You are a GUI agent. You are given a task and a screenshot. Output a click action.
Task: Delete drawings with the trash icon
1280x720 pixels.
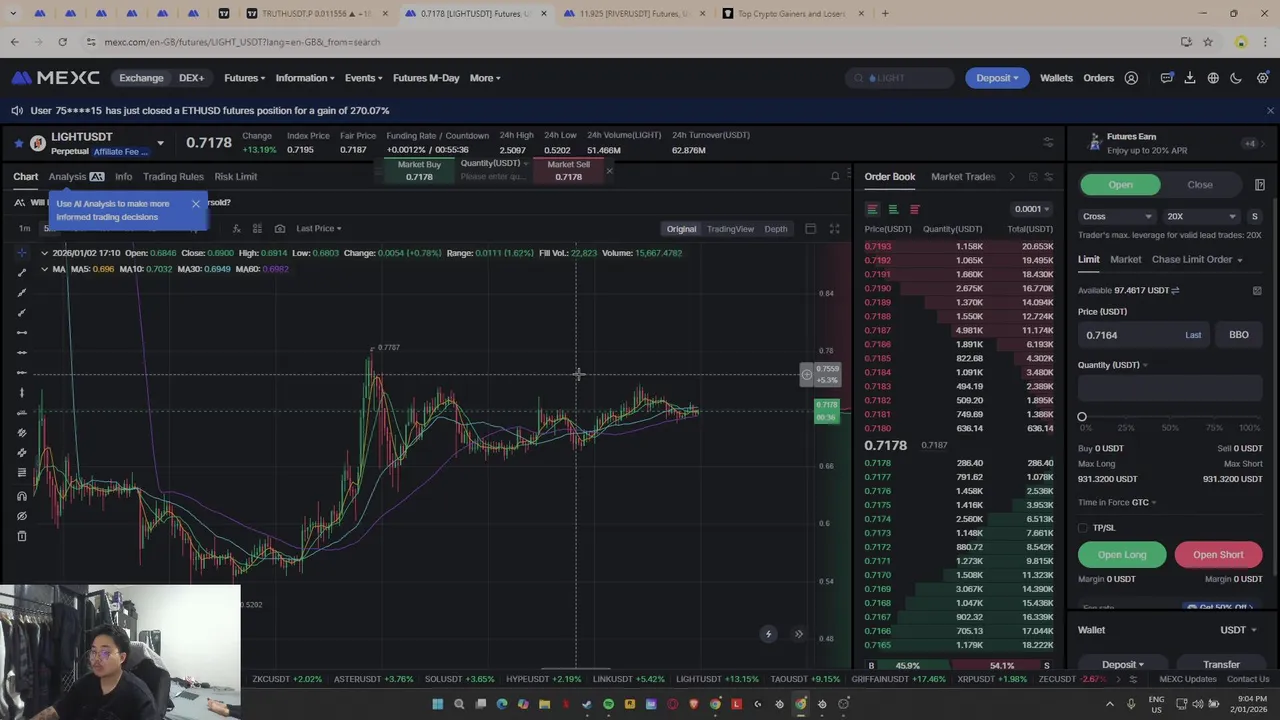tap(22, 536)
